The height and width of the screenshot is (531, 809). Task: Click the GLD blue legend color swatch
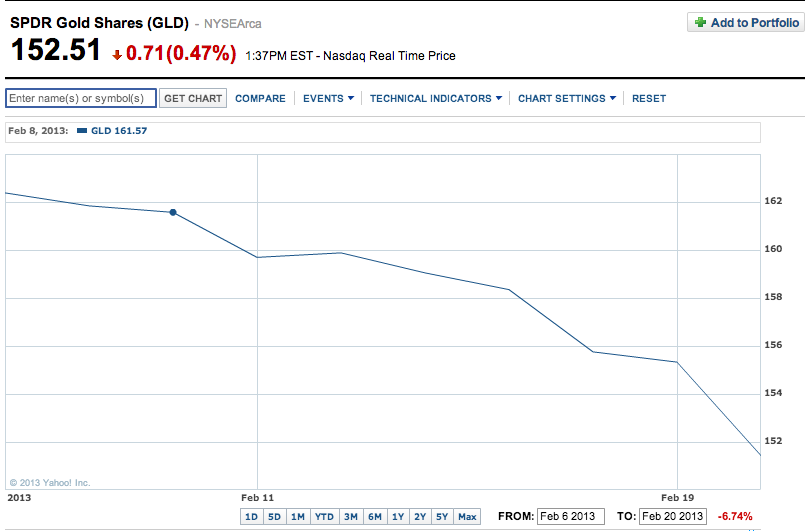(82, 131)
